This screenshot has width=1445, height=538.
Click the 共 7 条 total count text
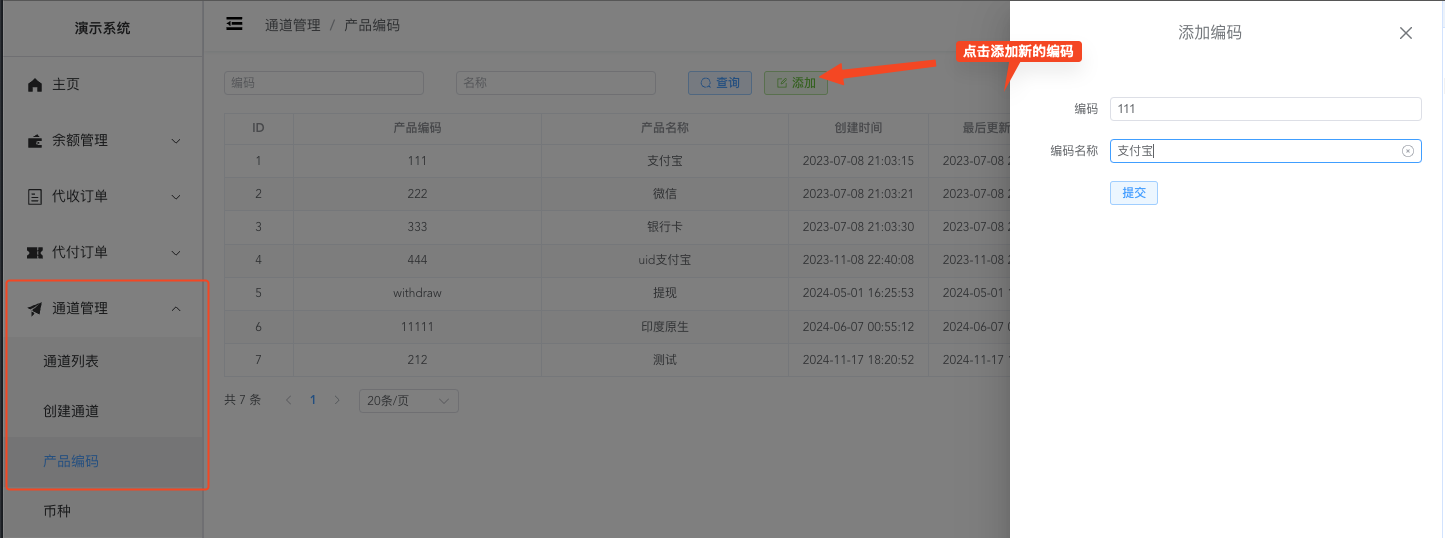click(x=242, y=400)
